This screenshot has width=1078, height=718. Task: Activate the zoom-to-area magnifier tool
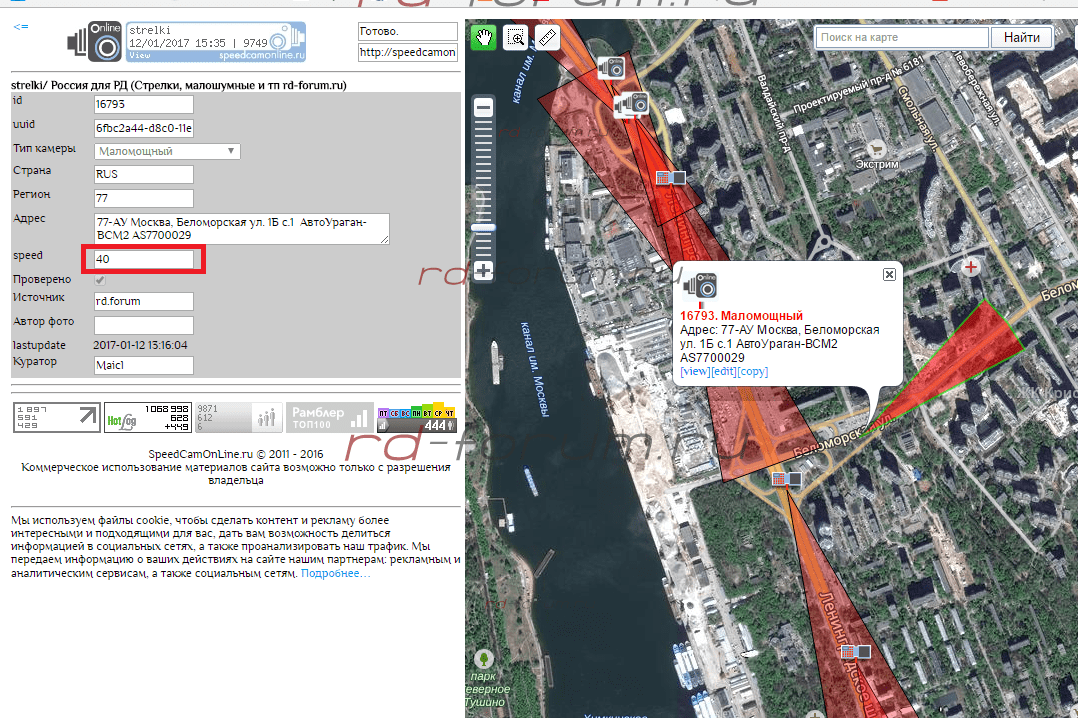click(x=516, y=38)
